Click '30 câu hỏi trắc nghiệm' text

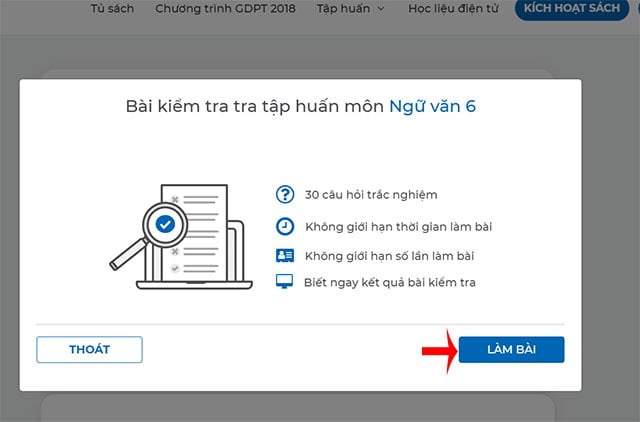click(x=371, y=195)
